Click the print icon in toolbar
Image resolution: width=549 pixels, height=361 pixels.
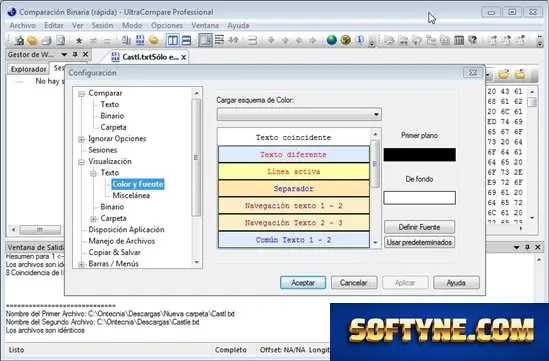point(47,41)
